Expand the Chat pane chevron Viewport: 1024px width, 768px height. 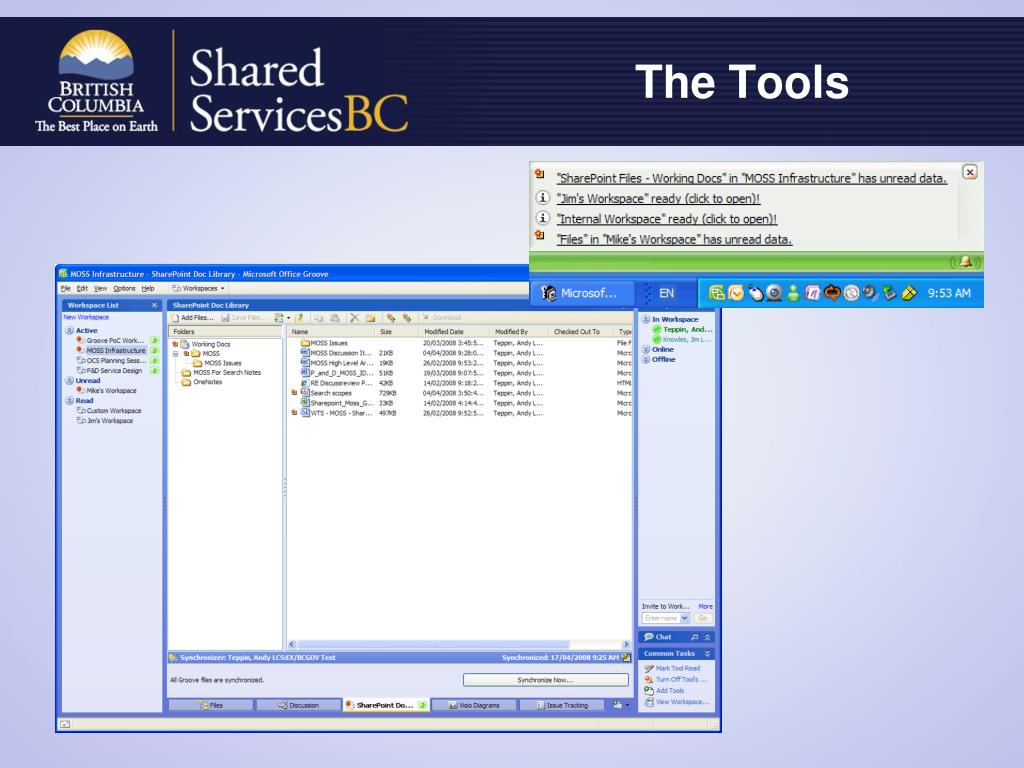click(x=707, y=637)
